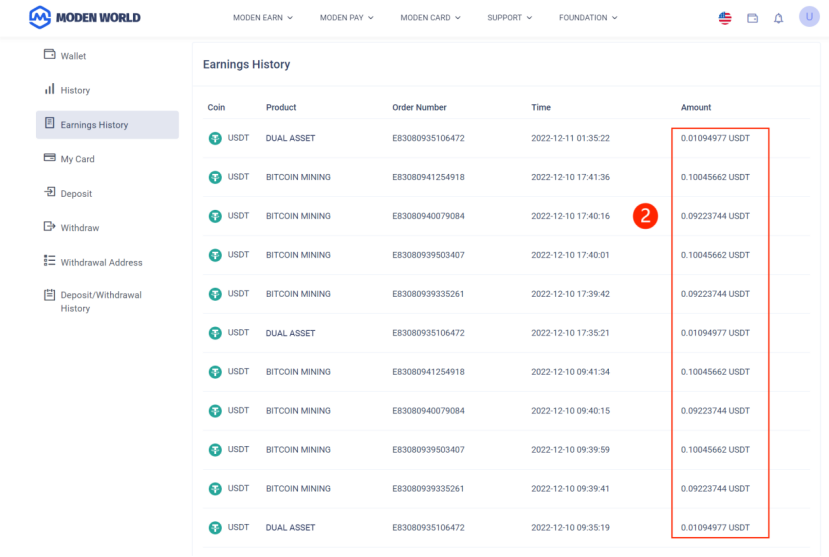Open notifications bell

click(x=778, y=18)
